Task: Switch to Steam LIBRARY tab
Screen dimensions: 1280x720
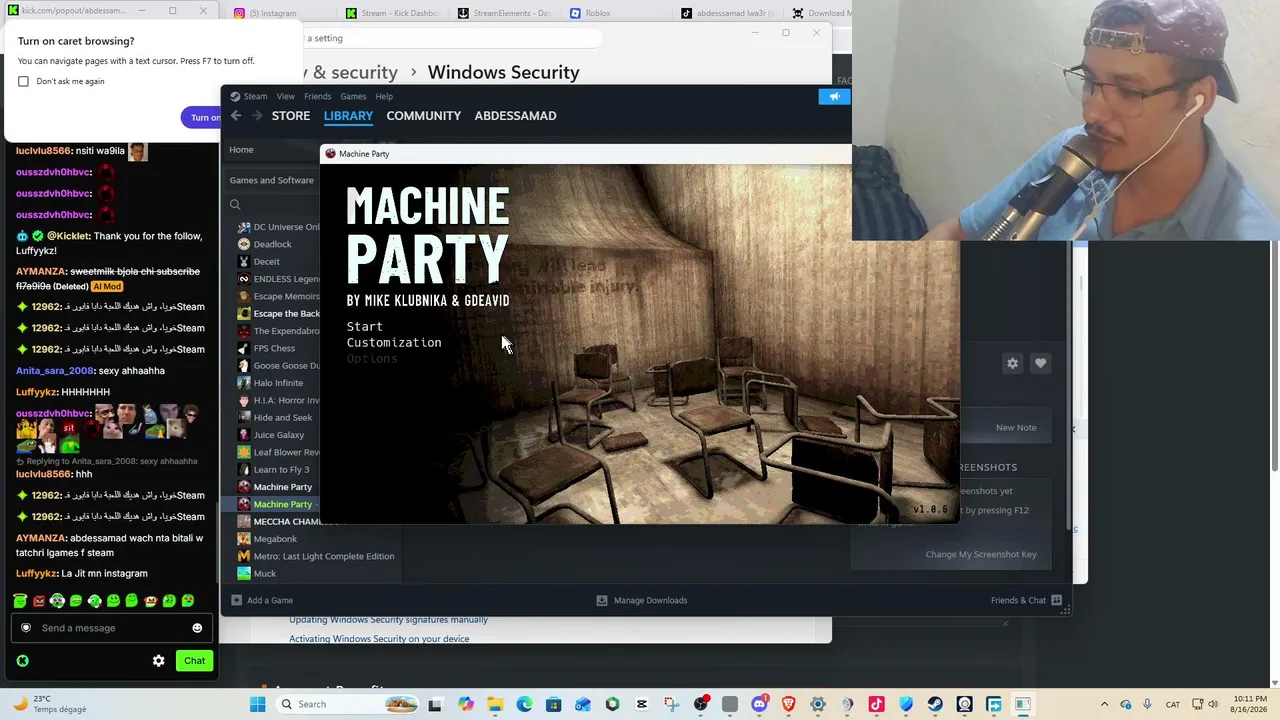Action: click(348, 116)
